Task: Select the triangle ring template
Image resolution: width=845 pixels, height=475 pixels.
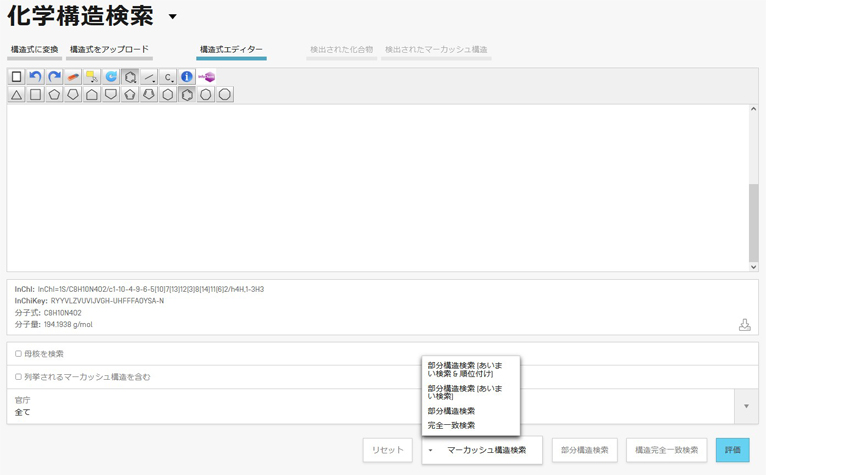Action: pyautogui.click(x=16, y=95)
